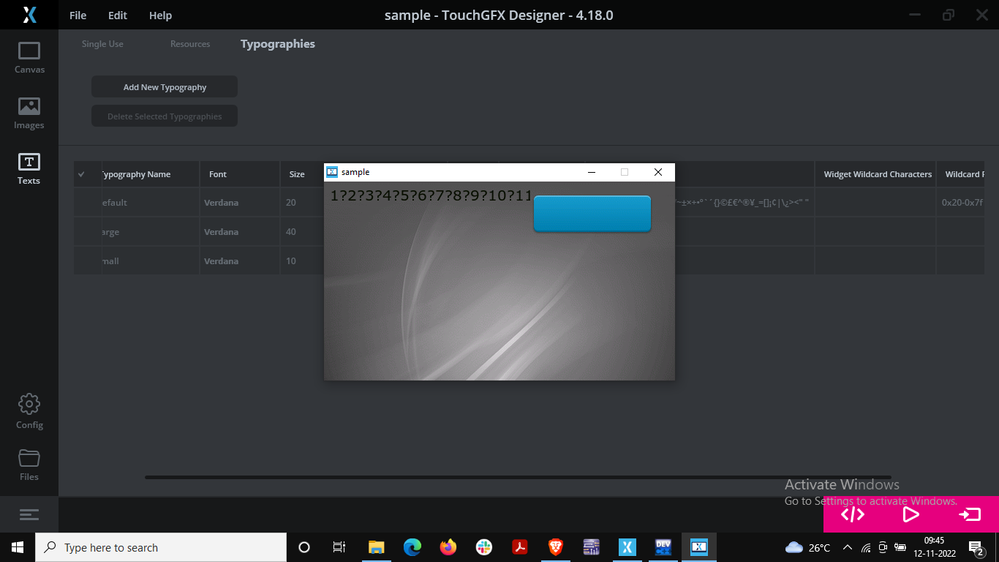
Task: Open the network icon in system tray
Action: pos(866,547)
